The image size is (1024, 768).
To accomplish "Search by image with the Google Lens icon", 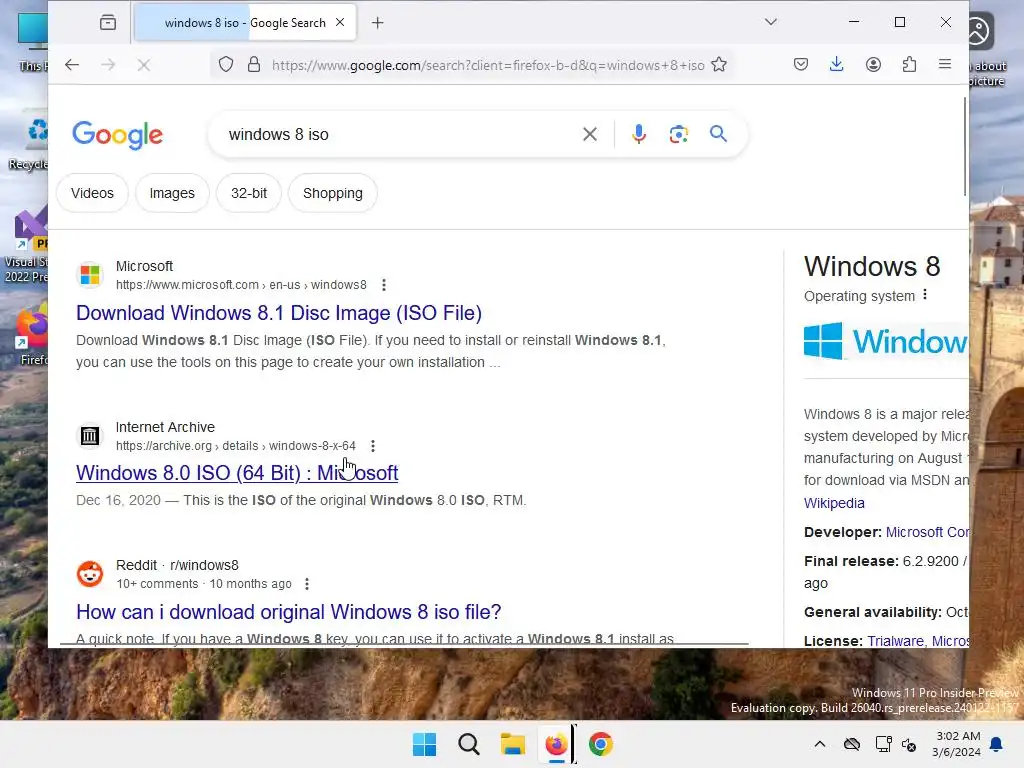I will click(x=679, y=134).
